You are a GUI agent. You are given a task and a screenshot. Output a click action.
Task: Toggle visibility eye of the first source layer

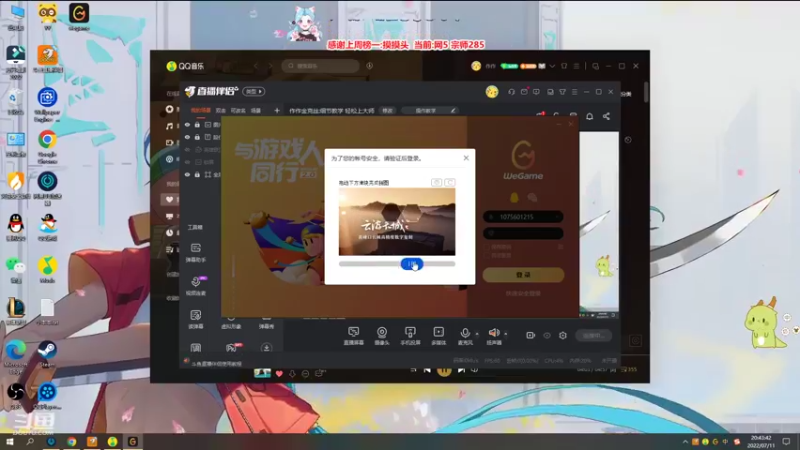coord(187,124)
